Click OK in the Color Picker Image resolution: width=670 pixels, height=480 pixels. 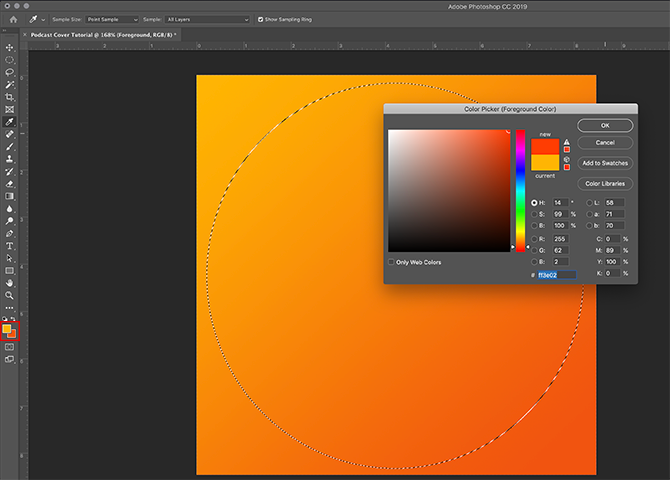[605, 126]
